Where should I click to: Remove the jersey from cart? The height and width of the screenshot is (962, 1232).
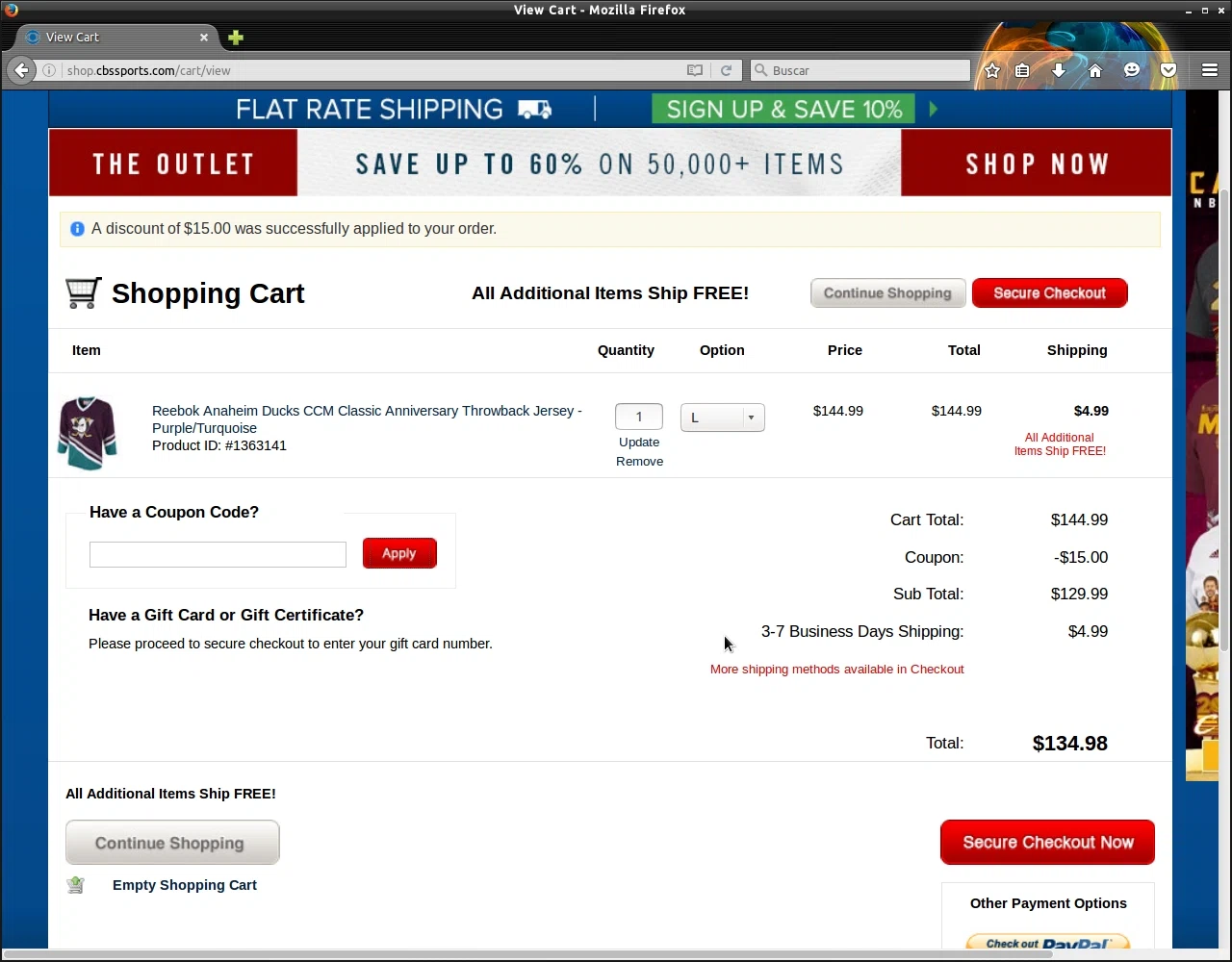tap(639, 462)
